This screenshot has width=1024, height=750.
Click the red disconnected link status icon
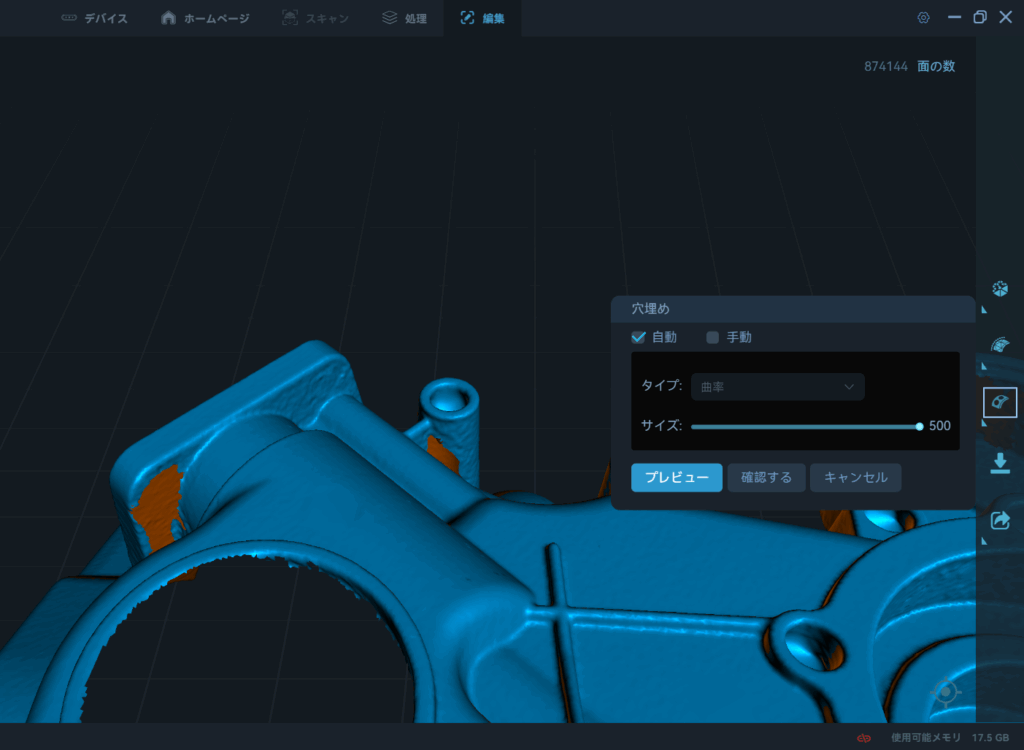(x=864, y=738)
